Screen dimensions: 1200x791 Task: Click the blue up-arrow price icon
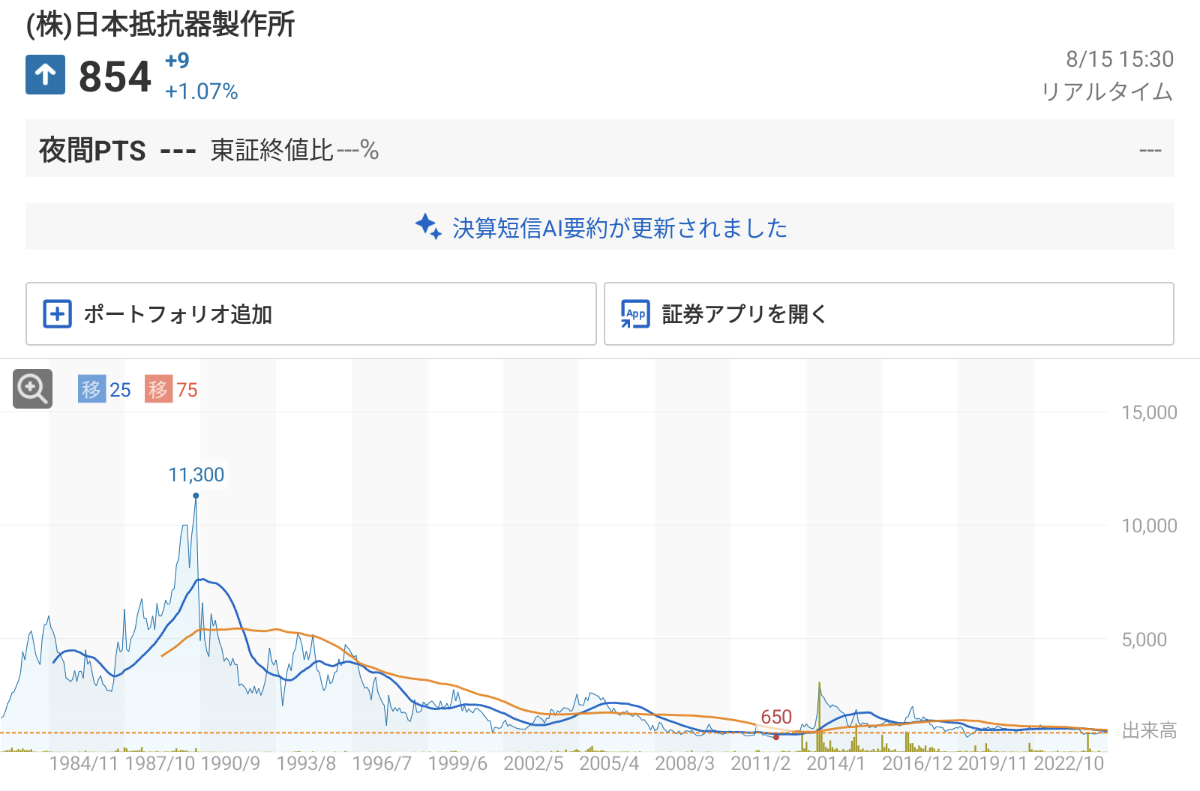[45, 76]
